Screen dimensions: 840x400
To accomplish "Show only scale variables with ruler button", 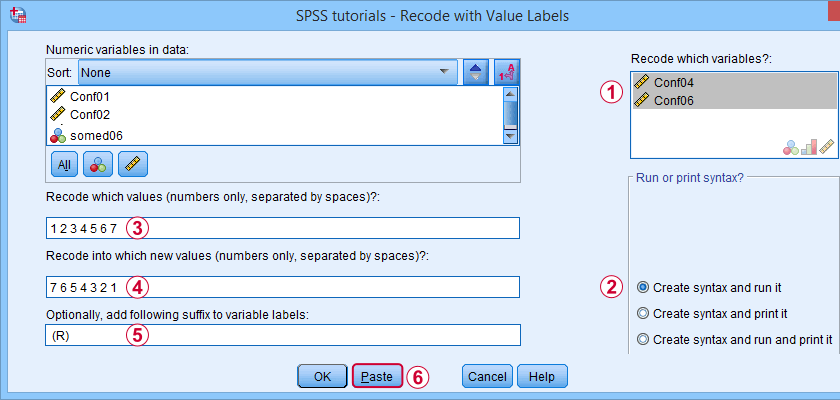I will (133, 164).
